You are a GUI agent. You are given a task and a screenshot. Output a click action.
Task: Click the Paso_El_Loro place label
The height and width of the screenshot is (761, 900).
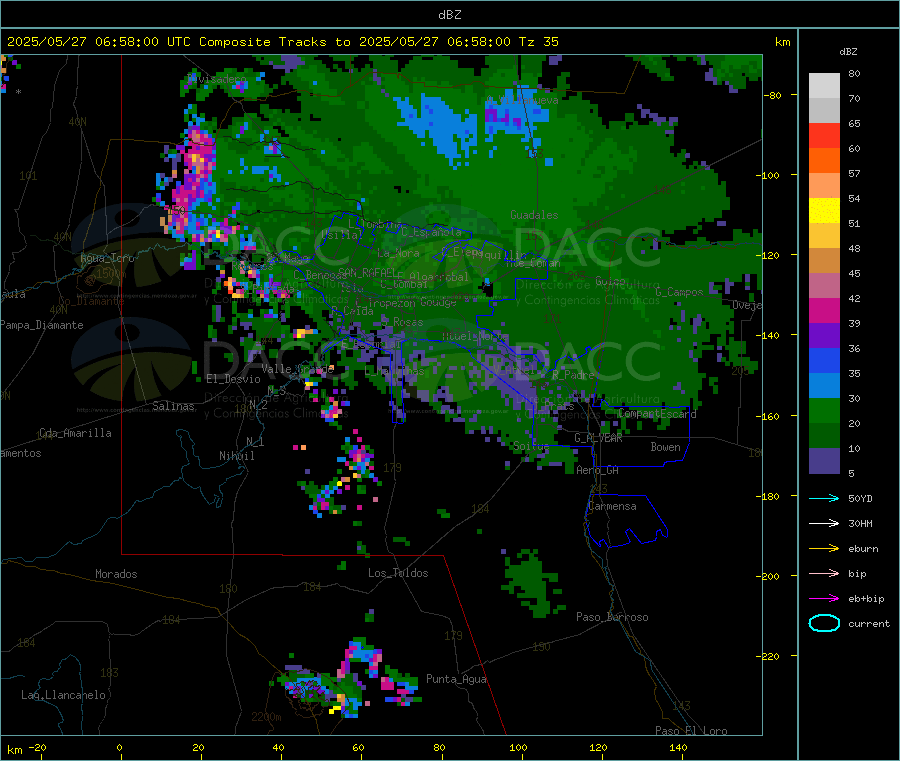[692, 731]
